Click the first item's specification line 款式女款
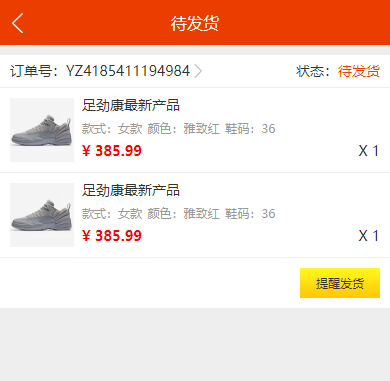The image size is (390, 381). click(179, 129)
